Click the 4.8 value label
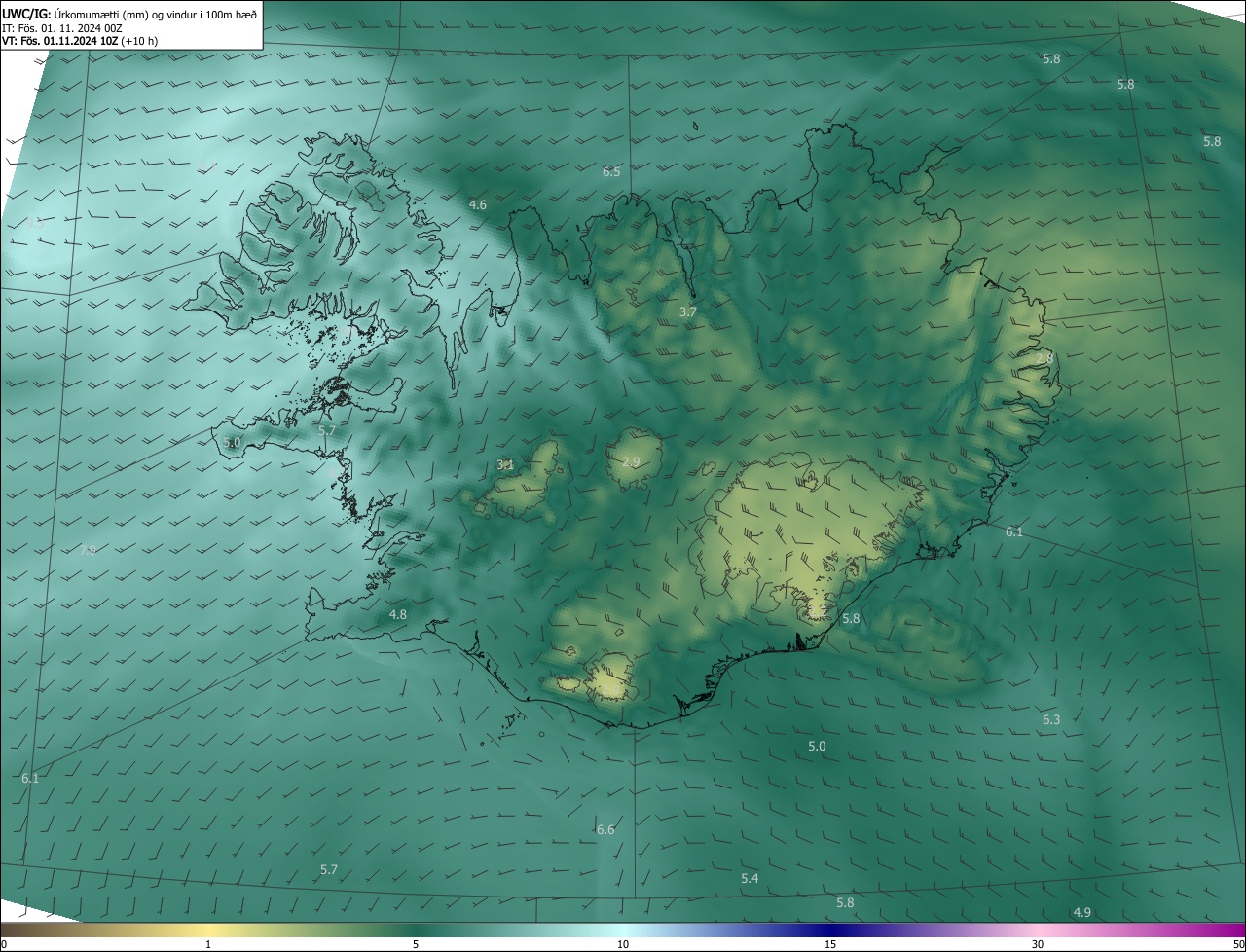 pyautogui.click(x=398, y=614)
